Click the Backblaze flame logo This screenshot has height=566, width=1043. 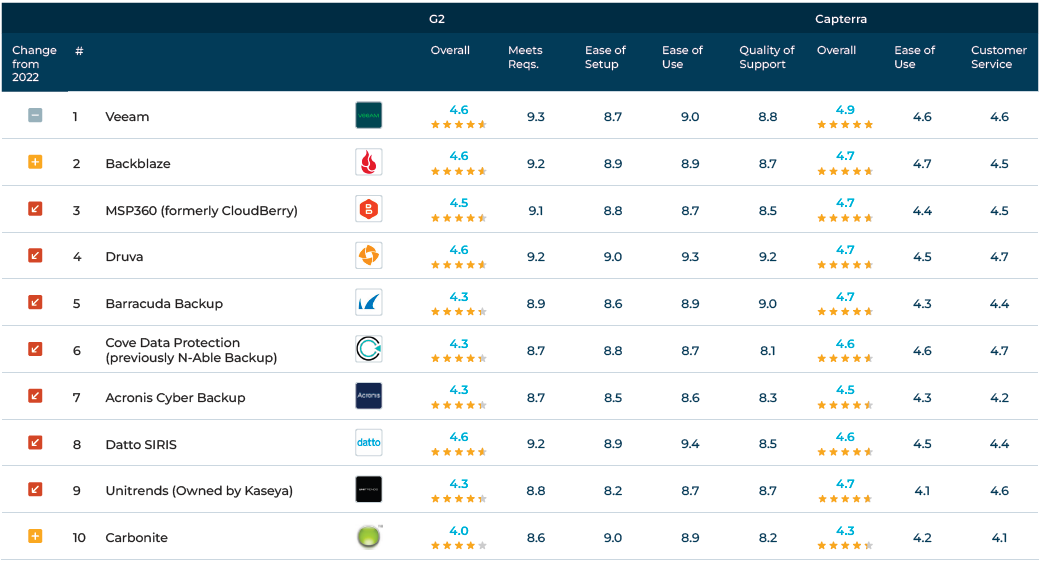coord(368,163)
